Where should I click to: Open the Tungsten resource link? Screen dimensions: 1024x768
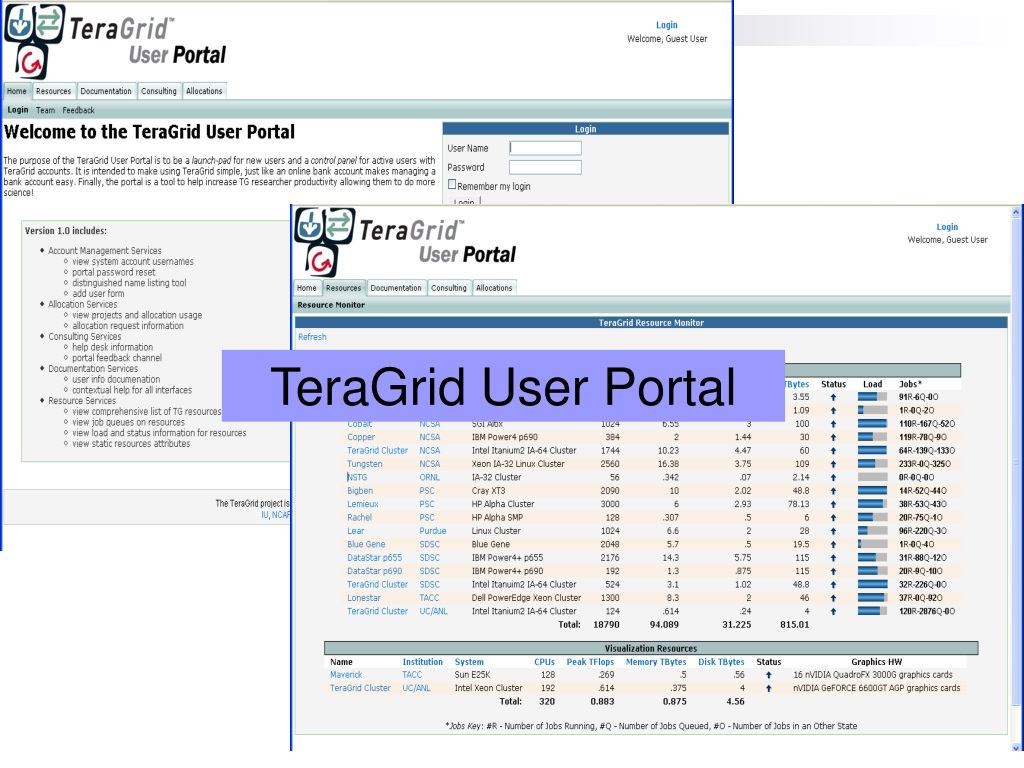364,464
